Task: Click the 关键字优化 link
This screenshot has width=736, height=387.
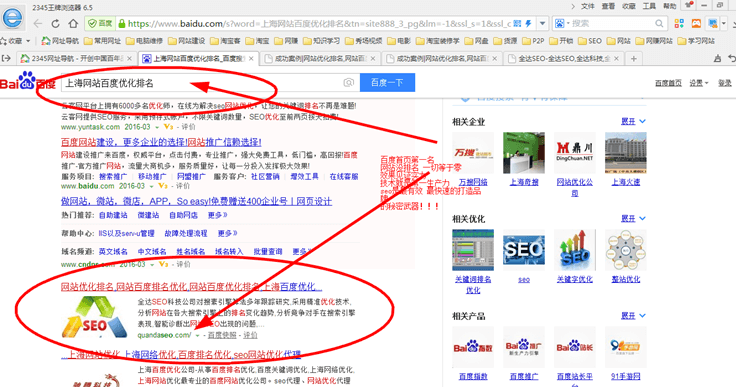Action: pyautogui.click(x=575, y=279)
